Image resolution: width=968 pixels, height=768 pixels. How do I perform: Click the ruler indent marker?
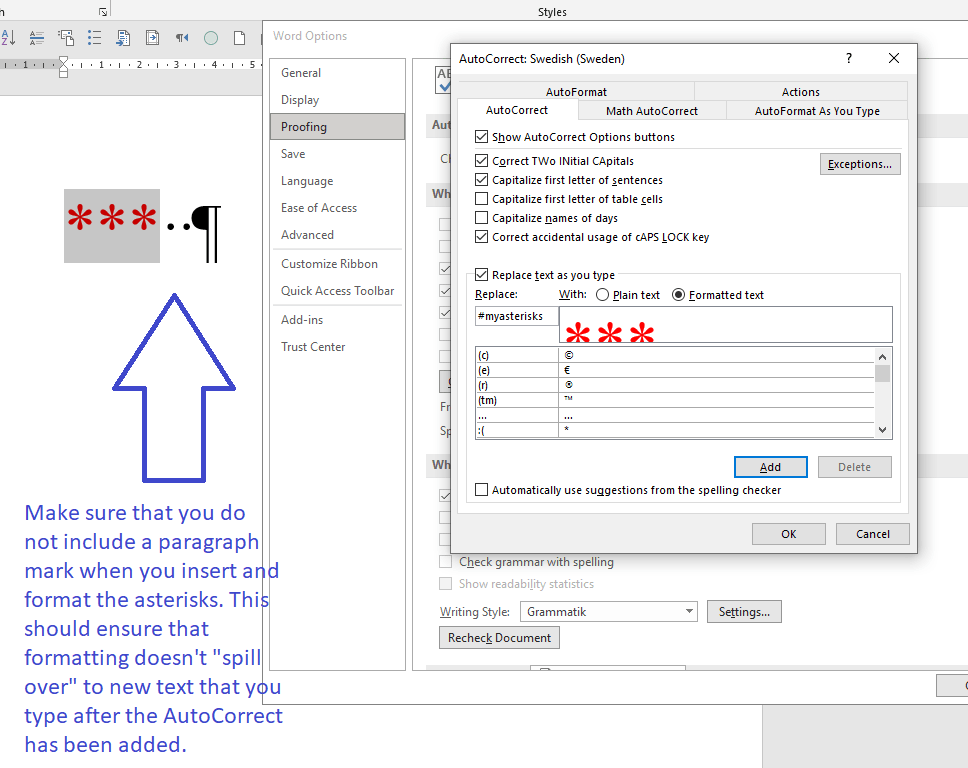pyautogui.click(x=63, y=67)
